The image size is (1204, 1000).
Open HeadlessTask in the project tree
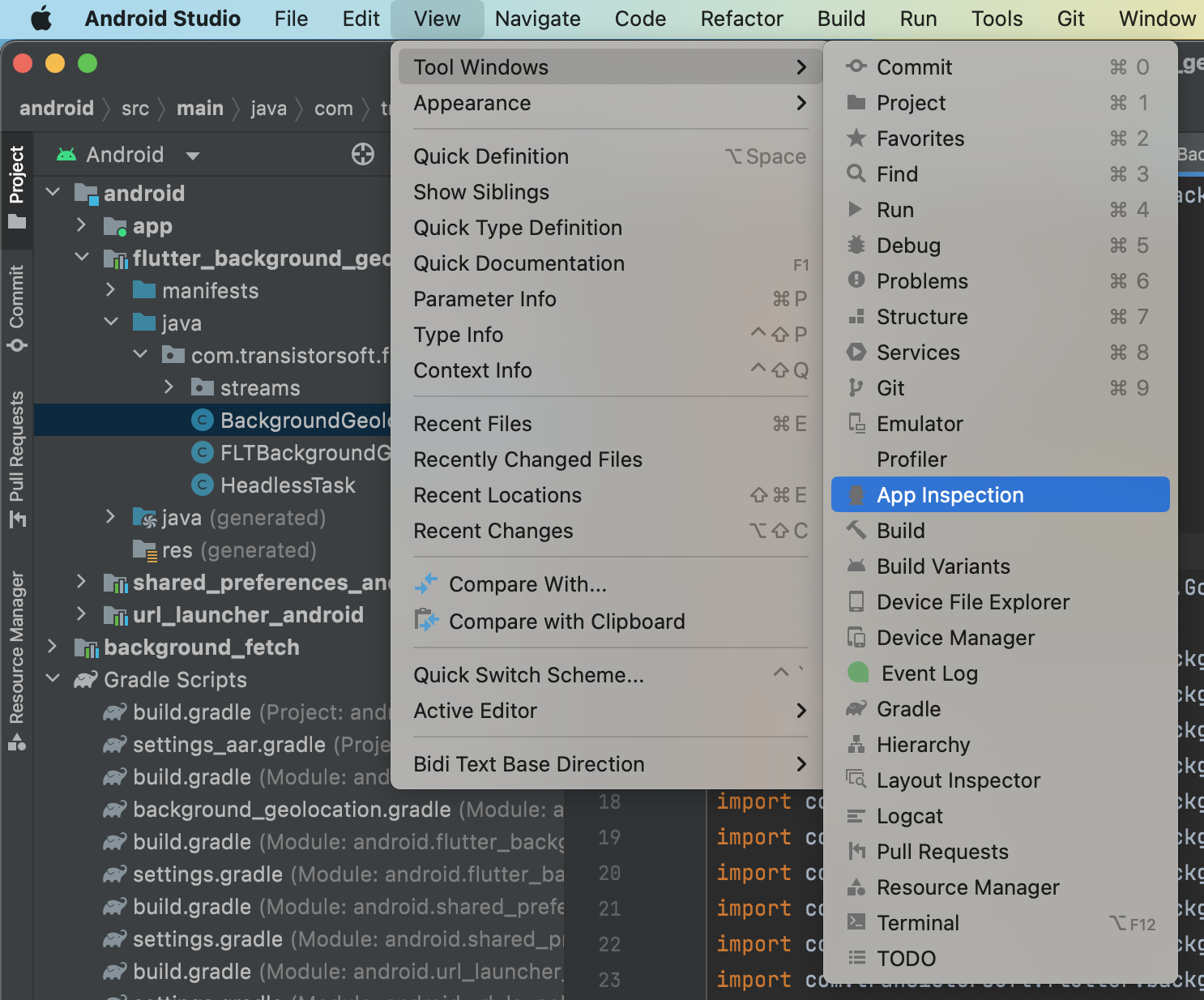tap(287, 485)
